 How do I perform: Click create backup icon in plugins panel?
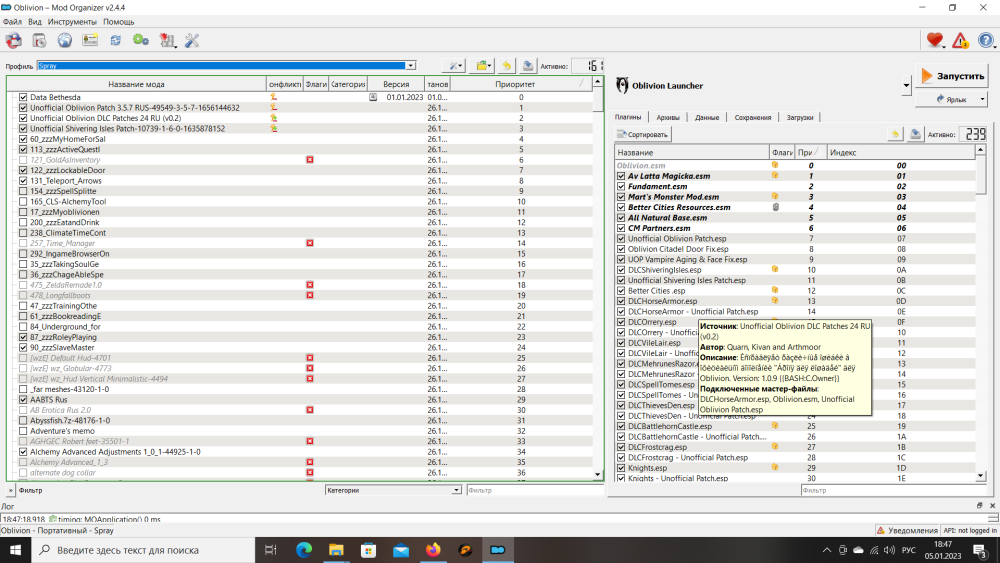(915, 134)
